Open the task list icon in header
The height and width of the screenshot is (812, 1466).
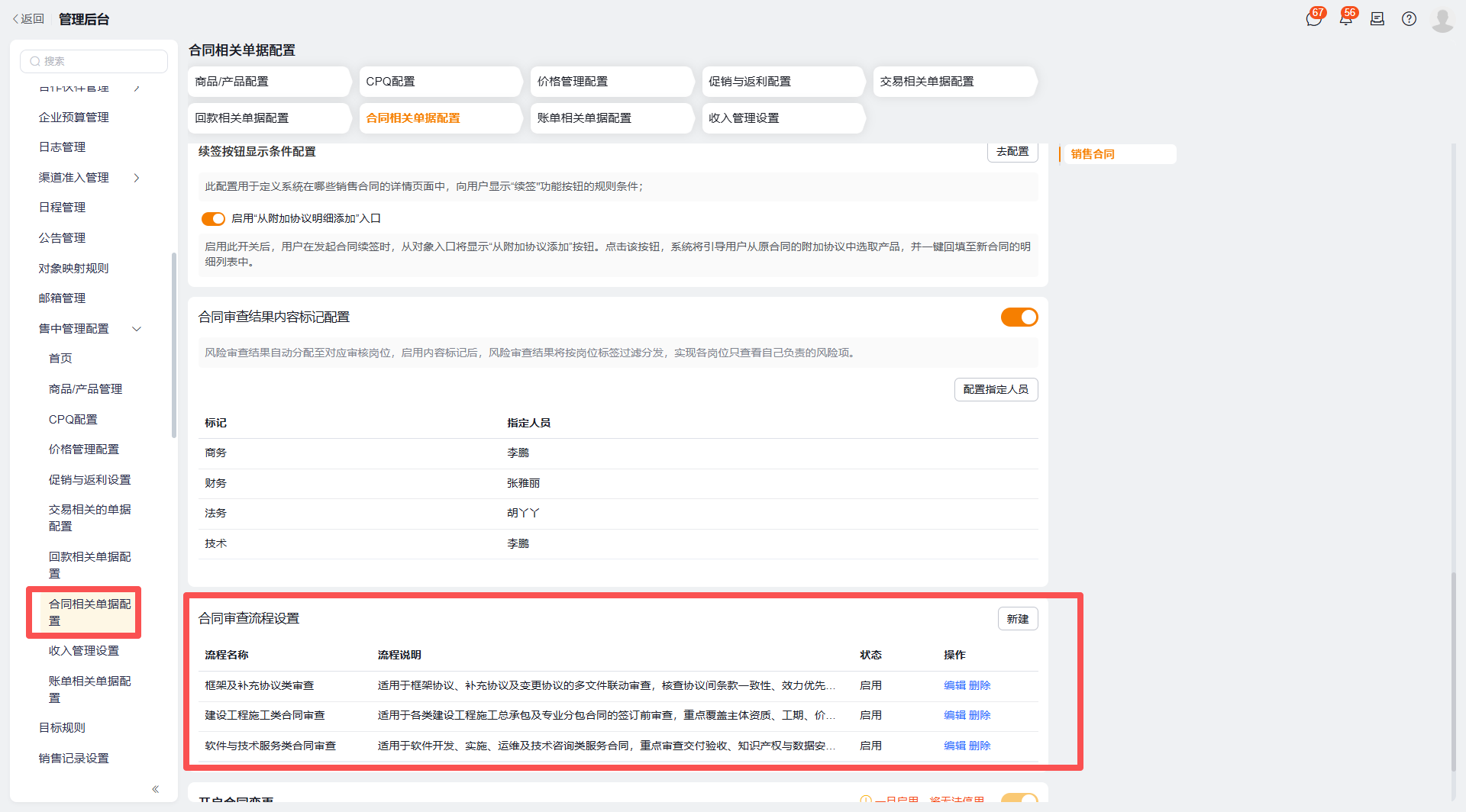pyautogui.click(x=1377, y=19)
